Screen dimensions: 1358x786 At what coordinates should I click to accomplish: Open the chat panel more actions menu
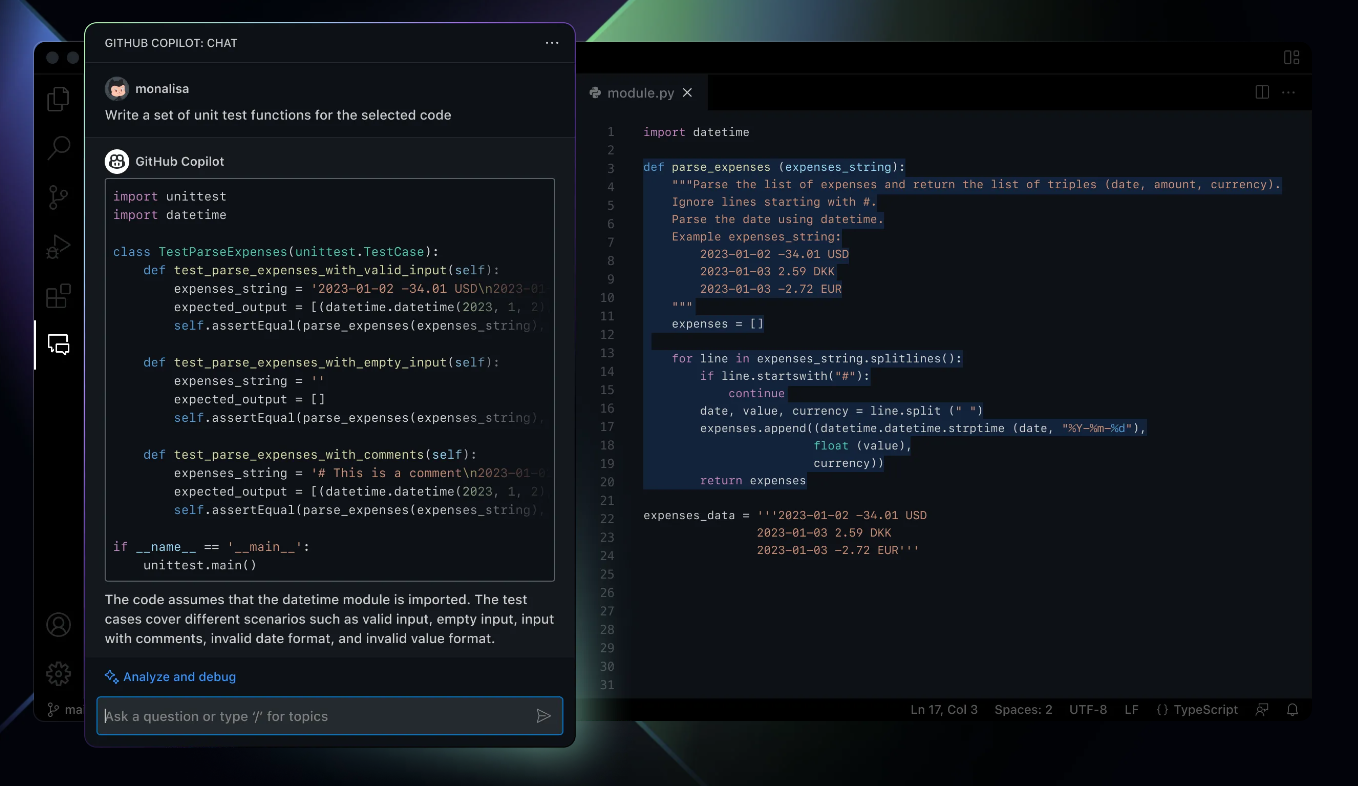point(552,43)
